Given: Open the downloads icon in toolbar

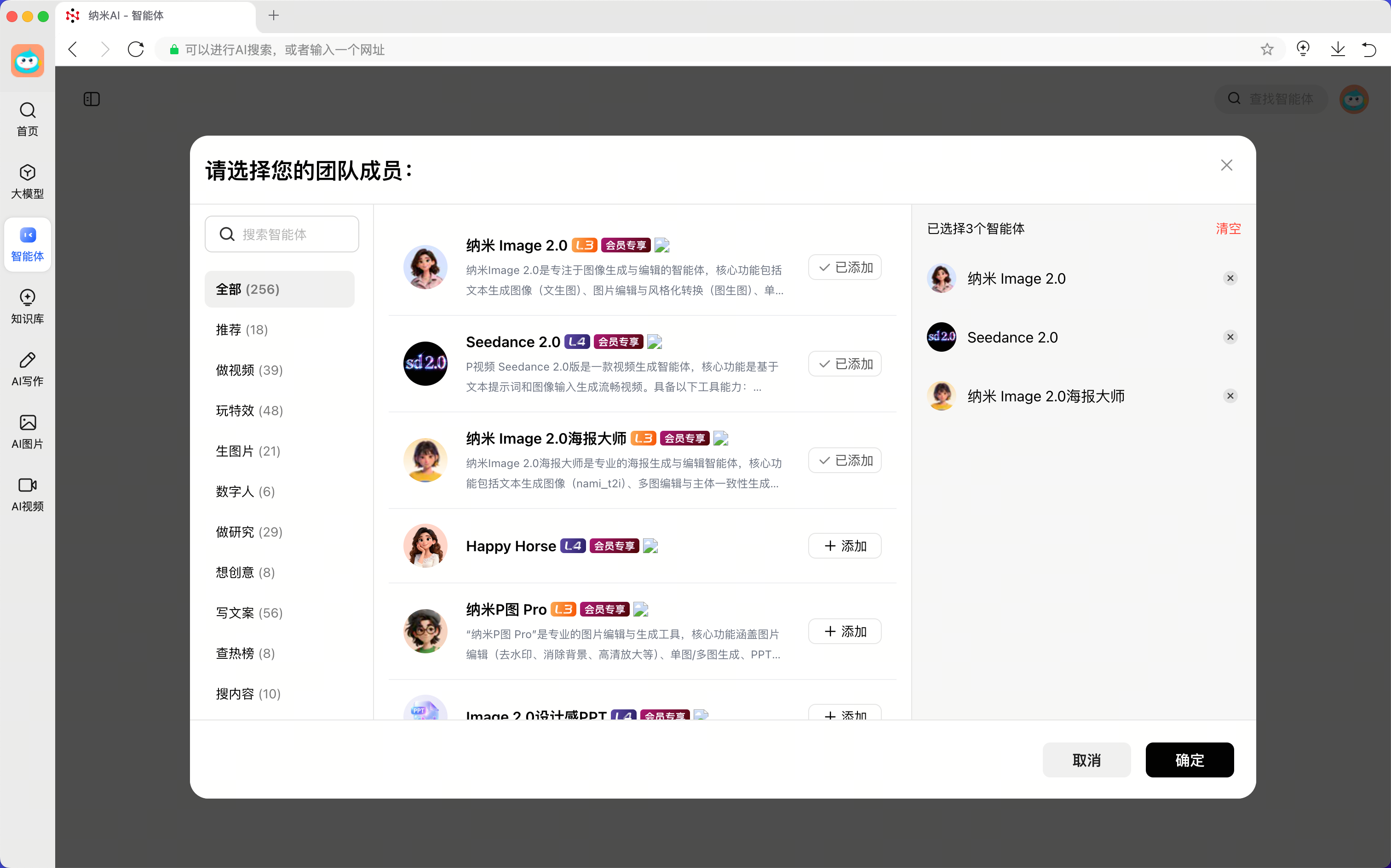Looking at the screenshot, I should click(x=1338, y=49).
